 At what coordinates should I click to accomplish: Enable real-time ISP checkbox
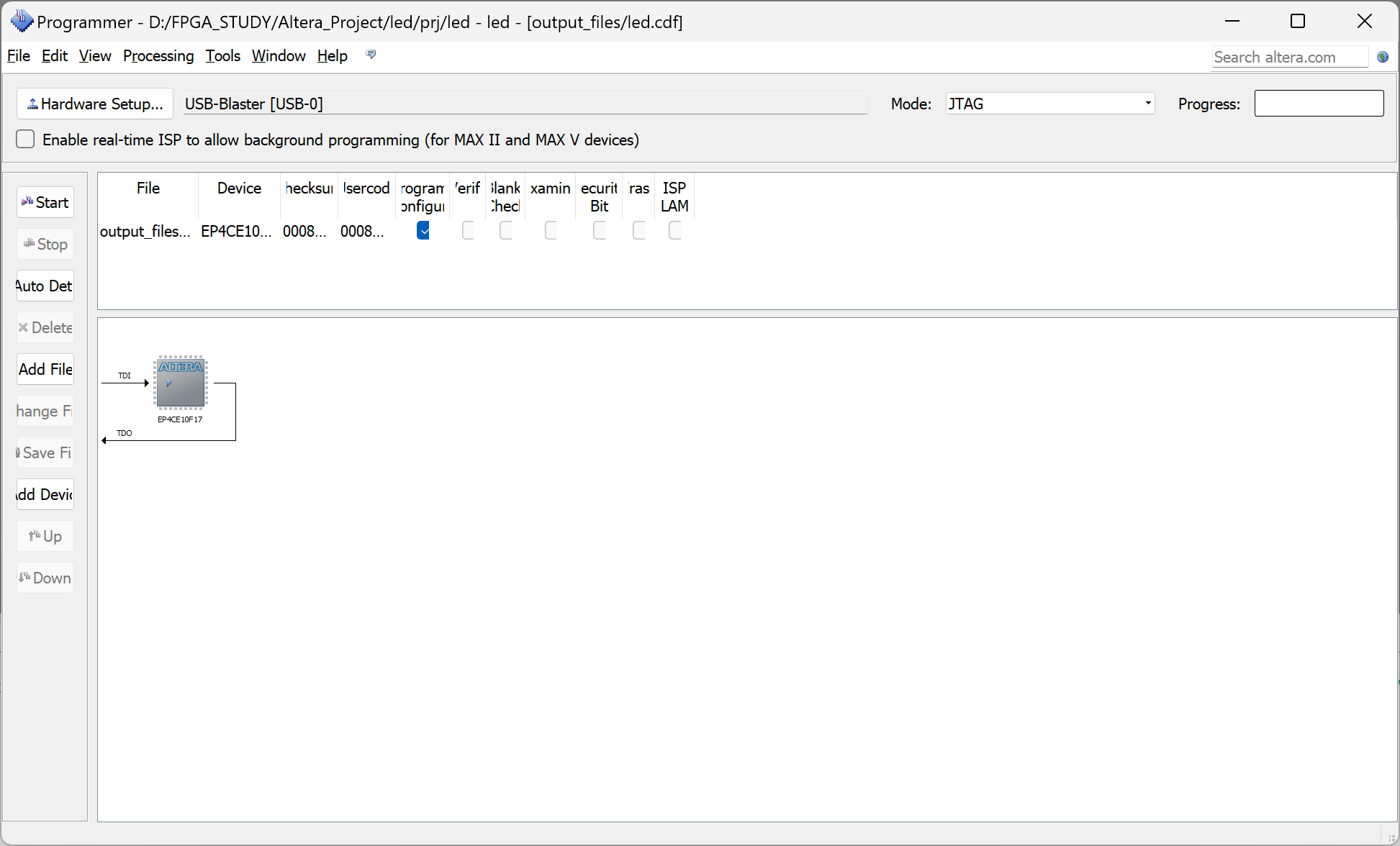[25, 140]
